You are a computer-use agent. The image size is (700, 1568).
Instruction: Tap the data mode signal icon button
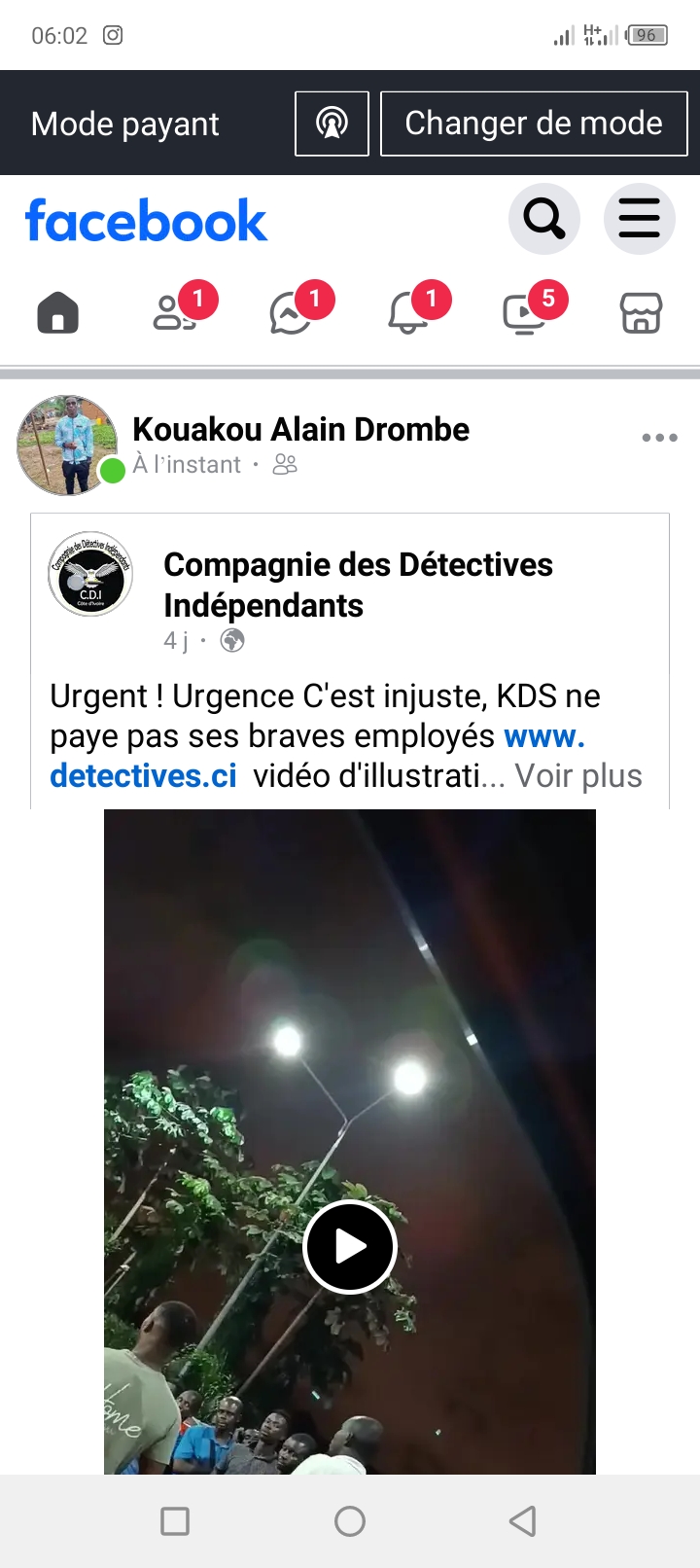click(x=332, y=124)
